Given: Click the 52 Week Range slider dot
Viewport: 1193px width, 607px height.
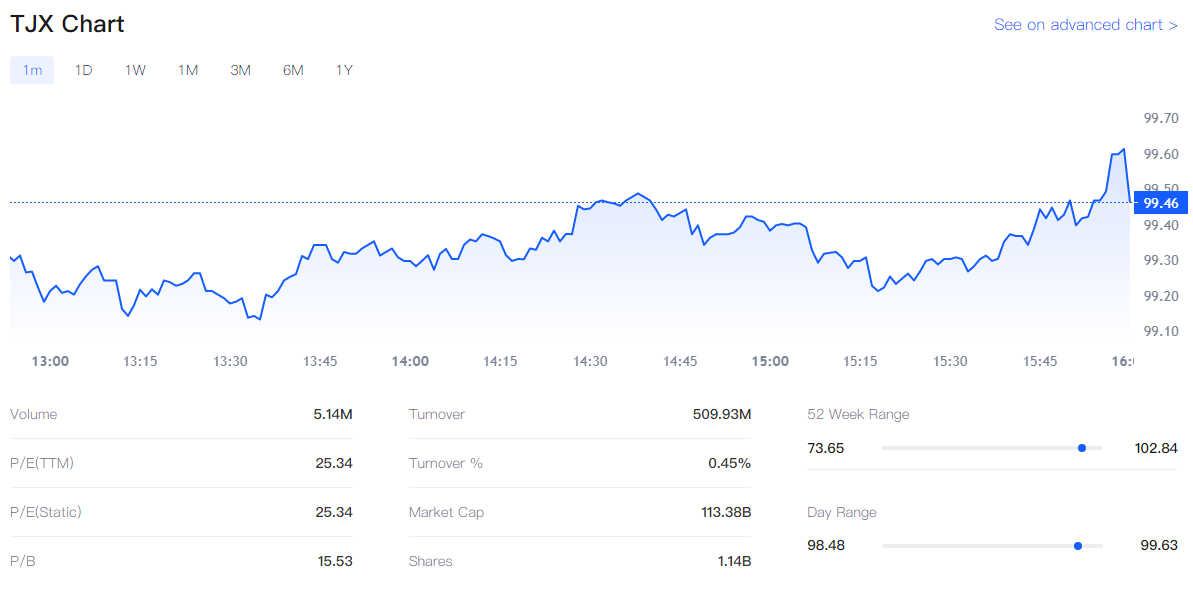Looking at the screenshot, I should [1082, 448].
